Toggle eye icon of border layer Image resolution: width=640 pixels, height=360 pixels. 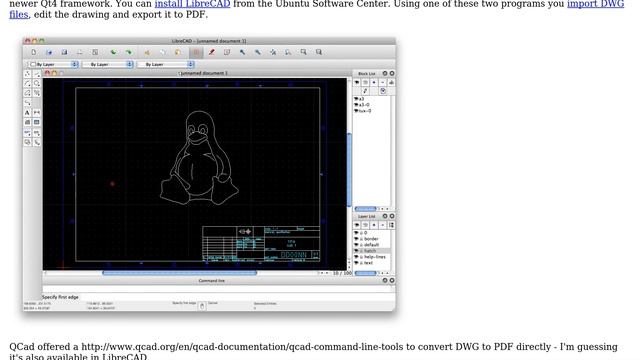(x=356, y=239)
